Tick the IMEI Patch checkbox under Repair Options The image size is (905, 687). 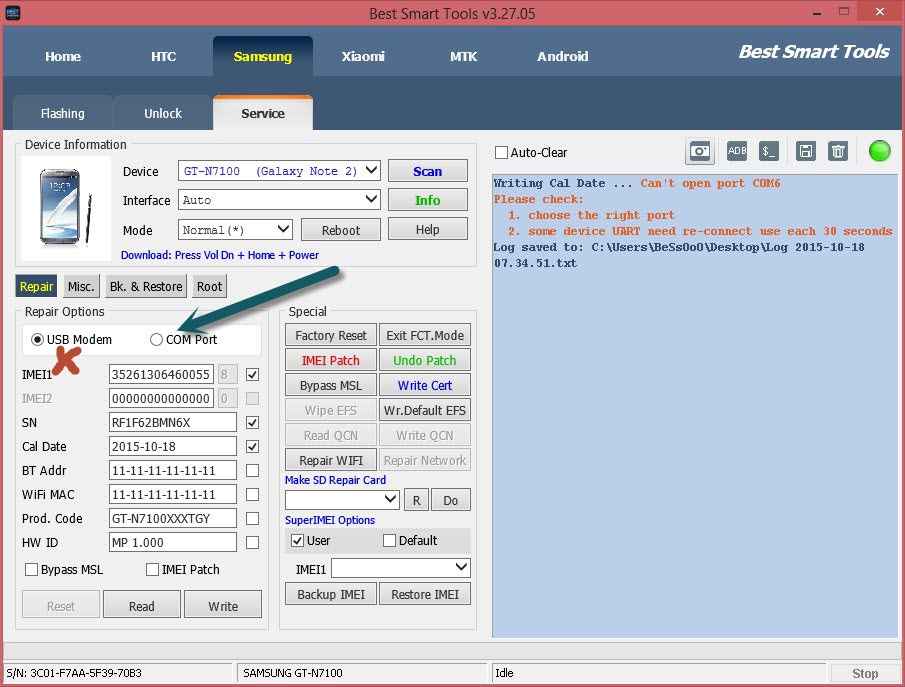[152, 570]
